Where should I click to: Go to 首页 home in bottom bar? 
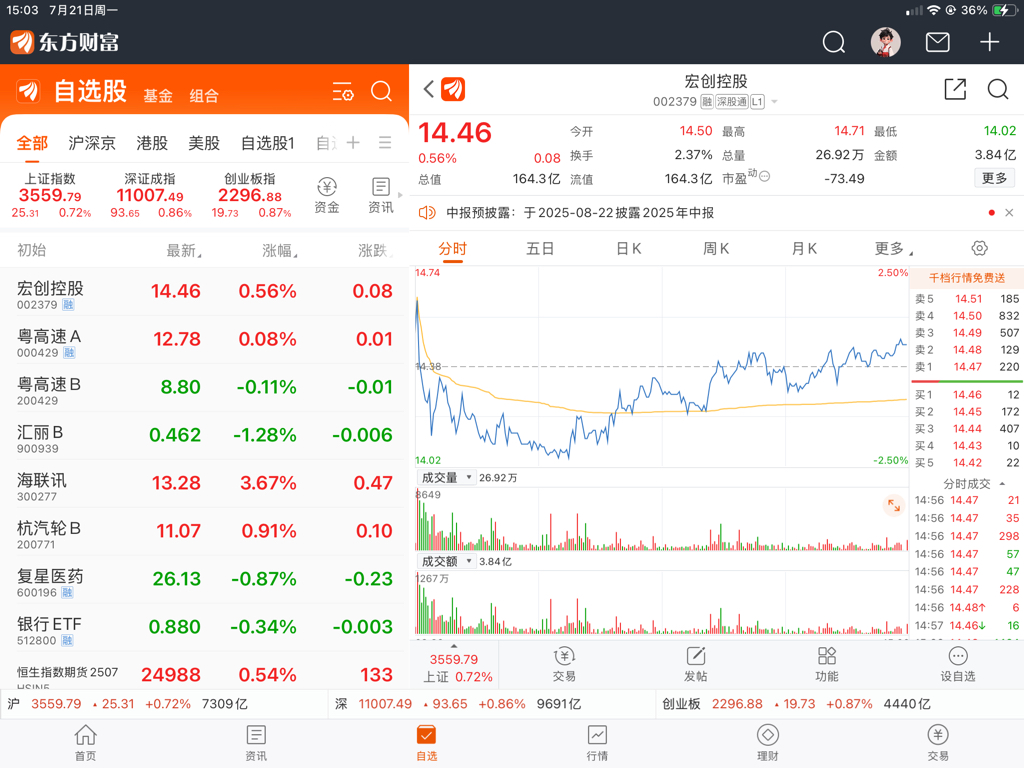[86, 743]
